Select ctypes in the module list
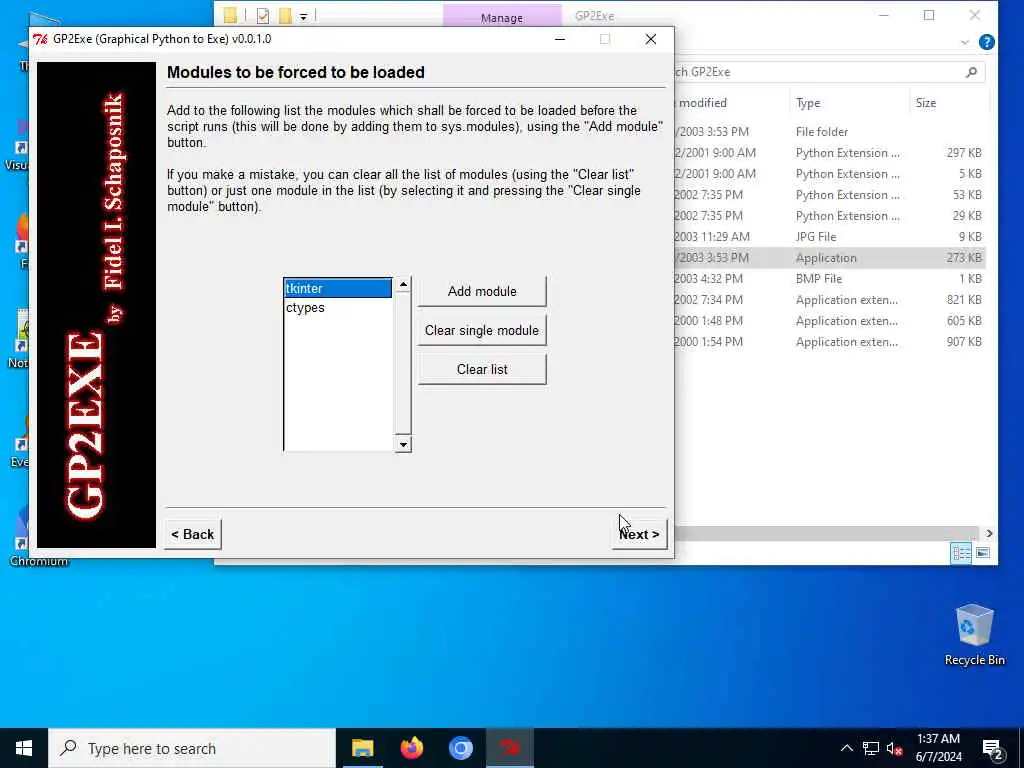1024x768 pixels. click(x=338, y=308)
